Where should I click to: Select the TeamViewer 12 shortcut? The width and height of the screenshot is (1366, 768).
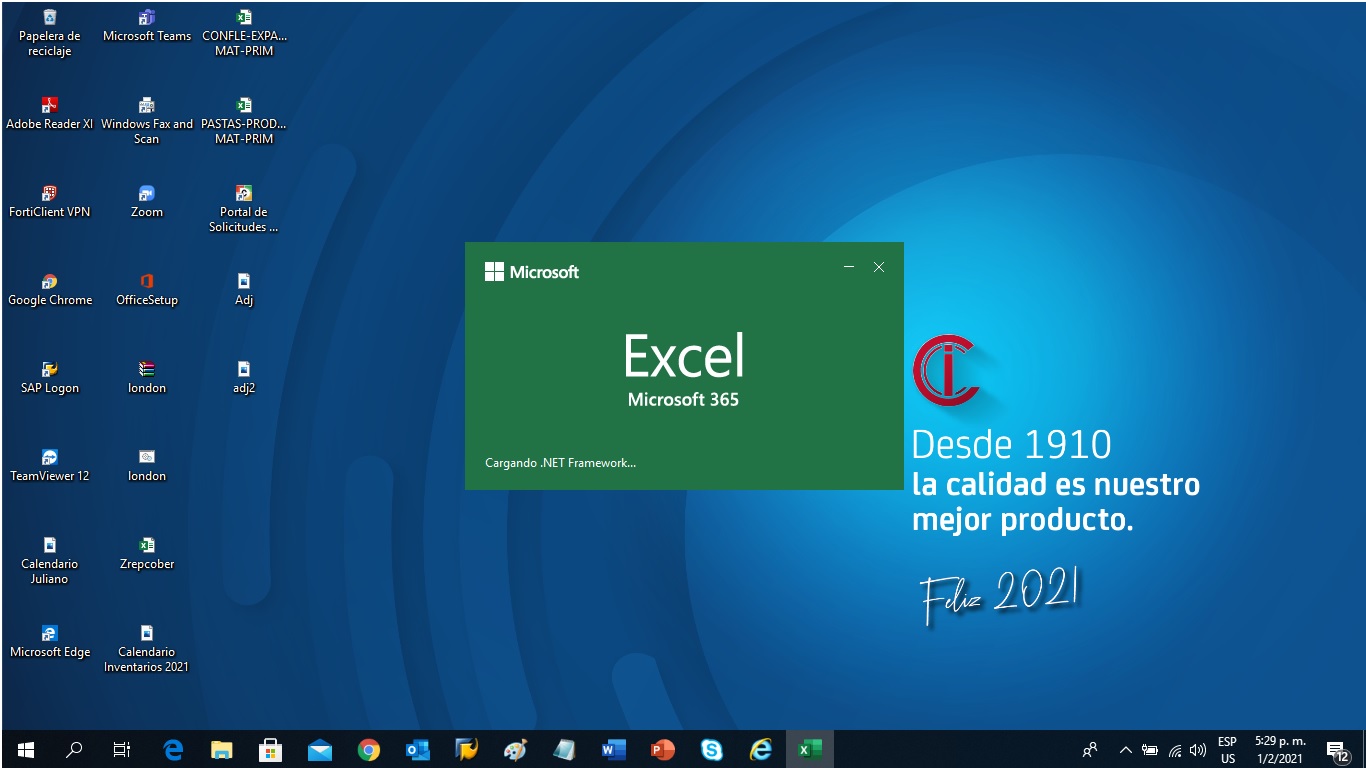click(x=49, y=466)
